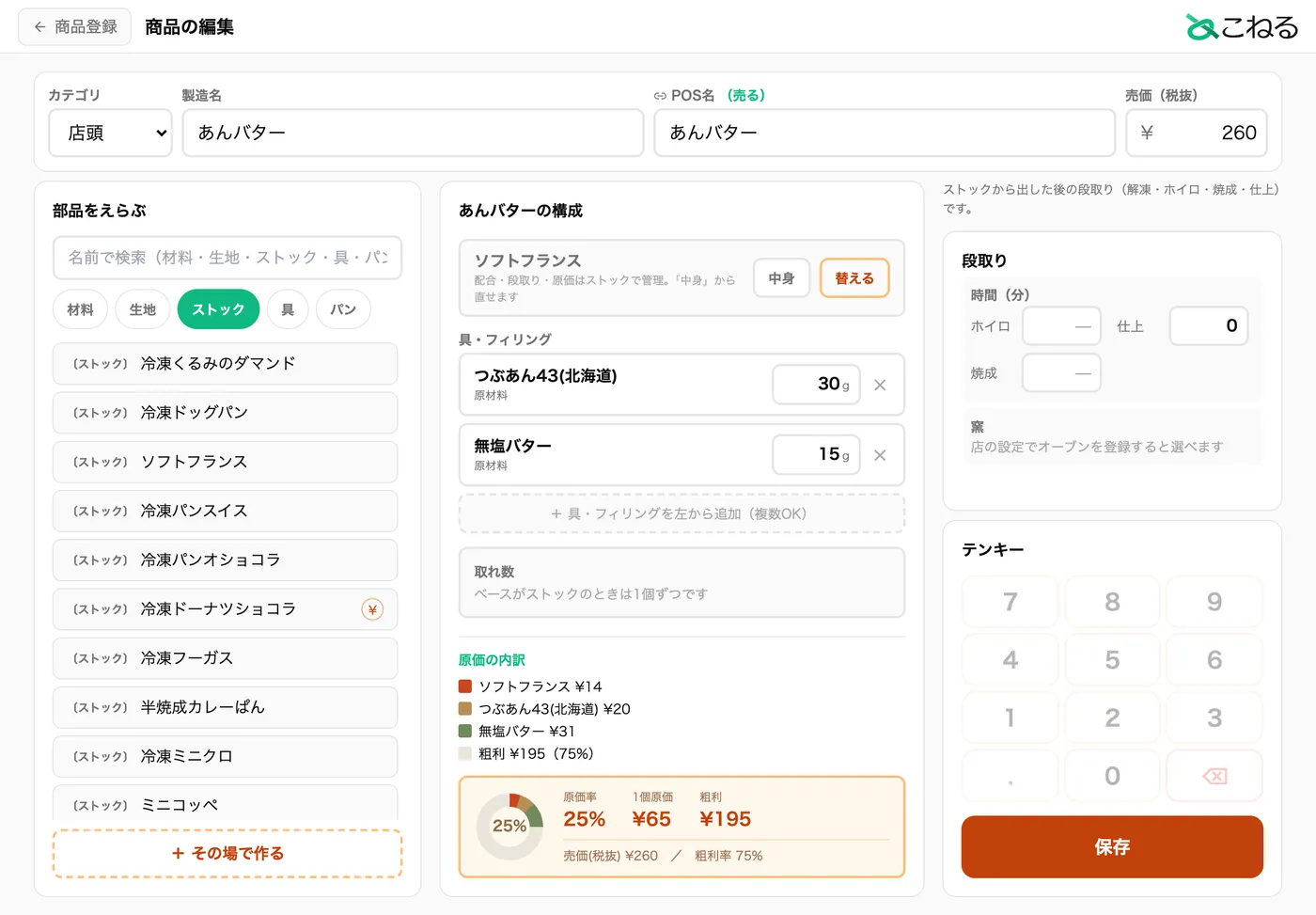Click the link icon beside POS名
1316x915 pixels.
[660, 96]
